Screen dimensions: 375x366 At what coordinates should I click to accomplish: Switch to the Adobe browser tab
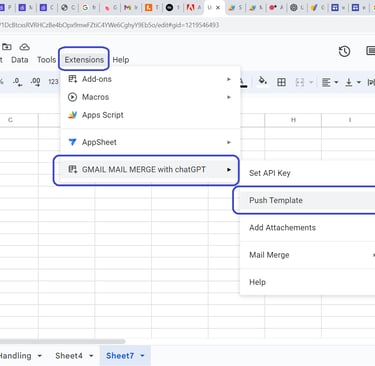[x=194, y=7]
